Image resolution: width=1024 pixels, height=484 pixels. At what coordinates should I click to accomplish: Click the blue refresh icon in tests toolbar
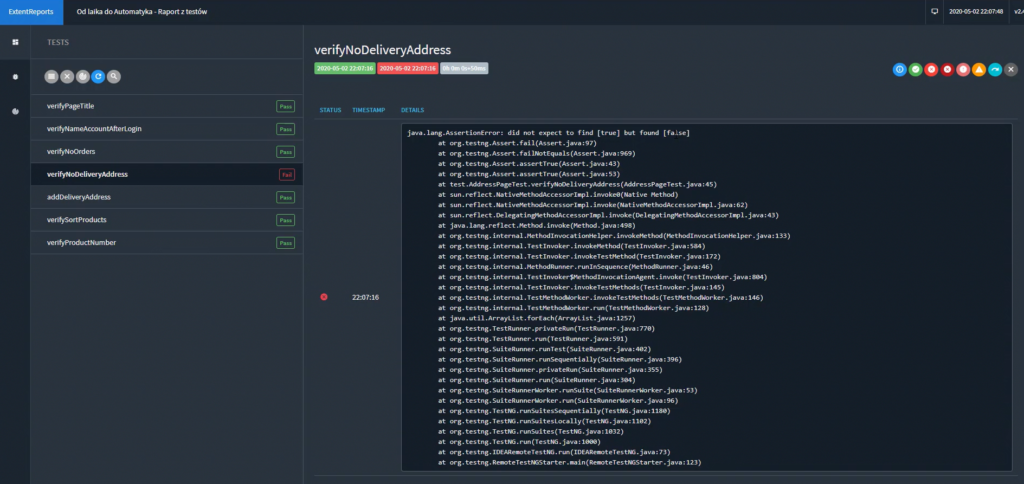[98, 76]
